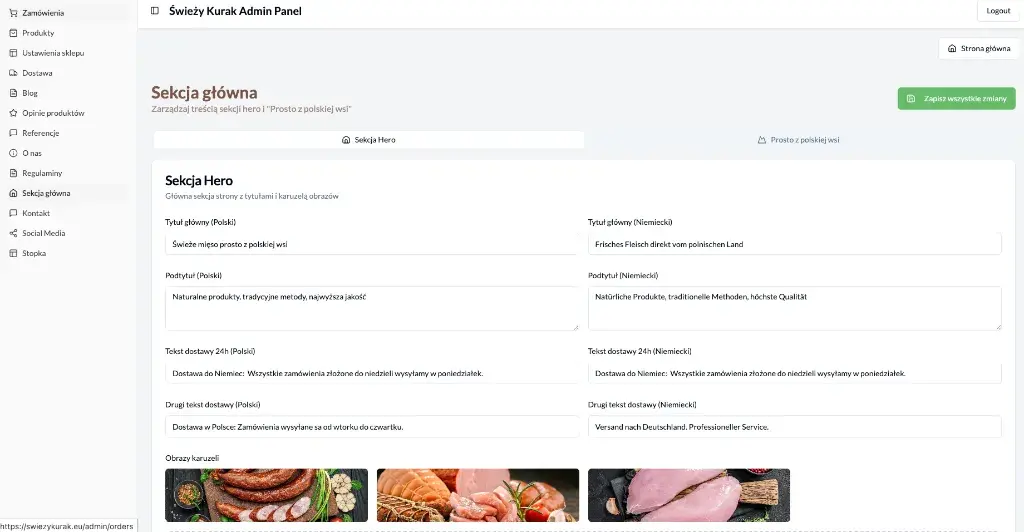Image resolution: width=1024 pixels, height=532 pixels.
Task: Switch to the Sekcja Hero tab
Action: tap(369, 140)
